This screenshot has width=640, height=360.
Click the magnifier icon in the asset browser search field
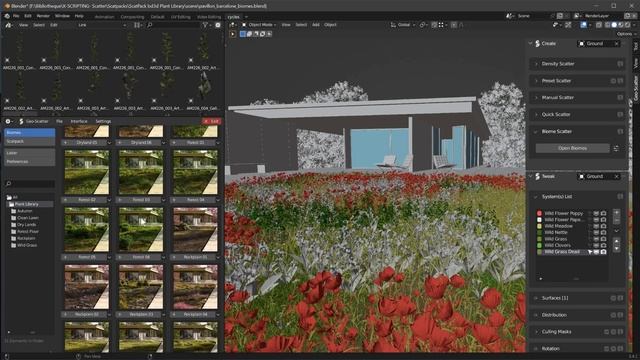pyautogui.click(x=150, y=25)
